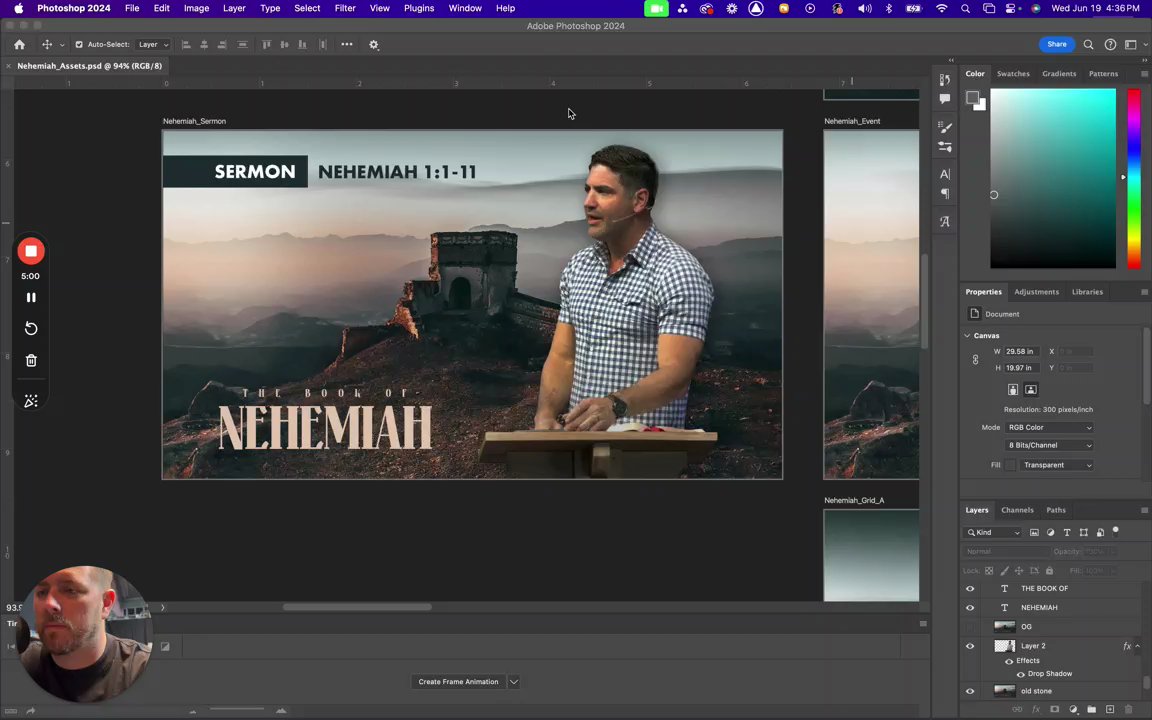
Task: Click the rainbow hue slider strip
Action: [1133, 180]
